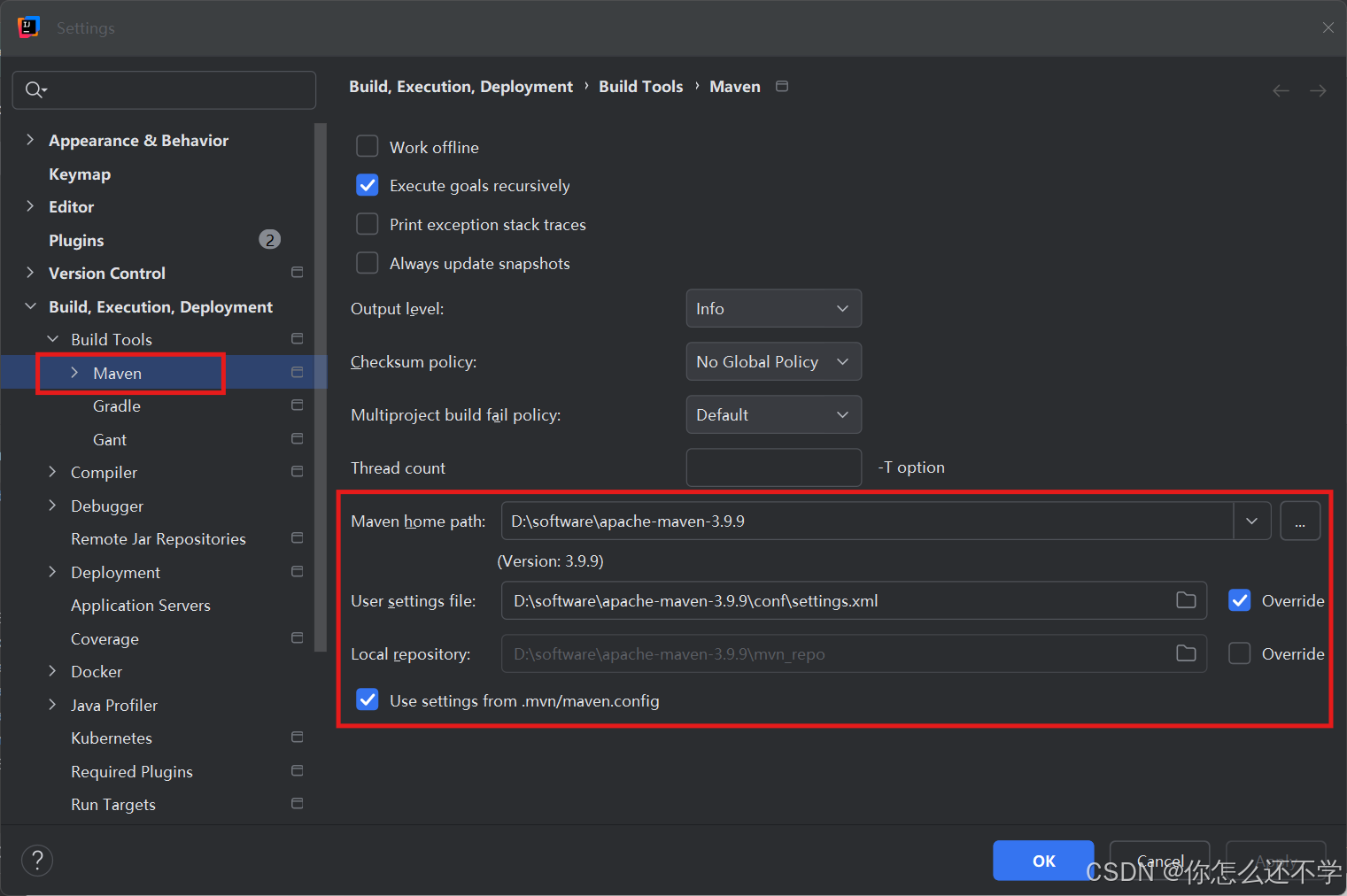Open the Output level dropdown

773,308
